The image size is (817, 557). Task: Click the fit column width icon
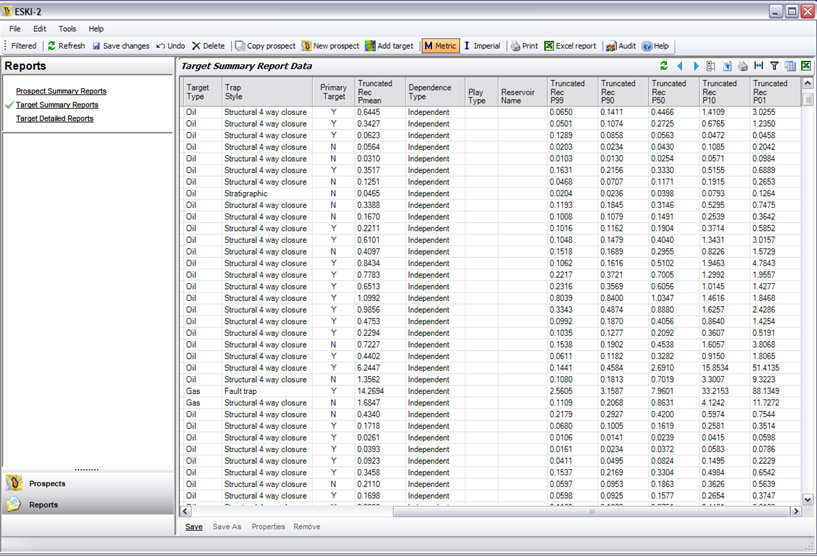[758, 66]
